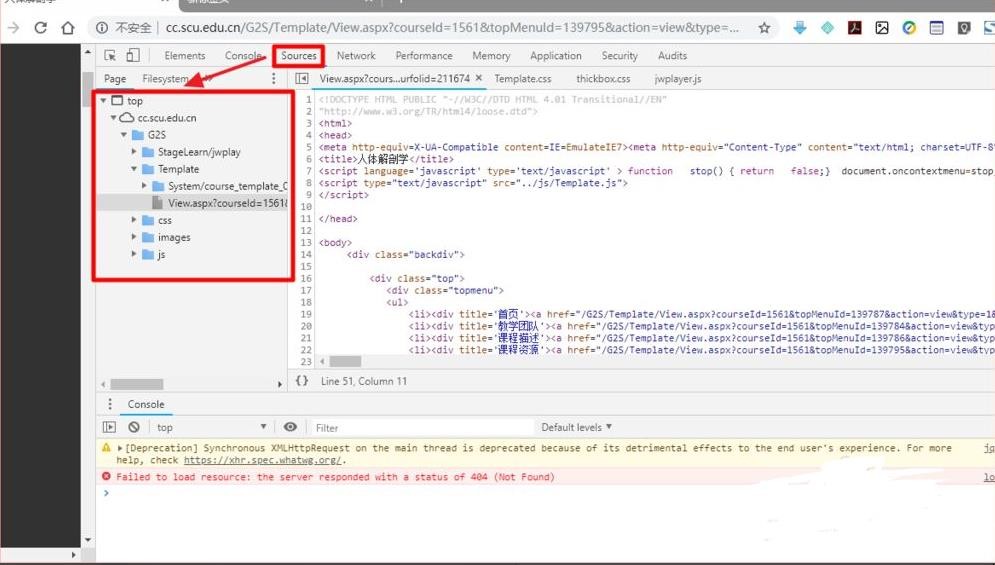This screenshot has width=995, height=565.
Task: Collapse the Template folder
Action: (134, 169)
